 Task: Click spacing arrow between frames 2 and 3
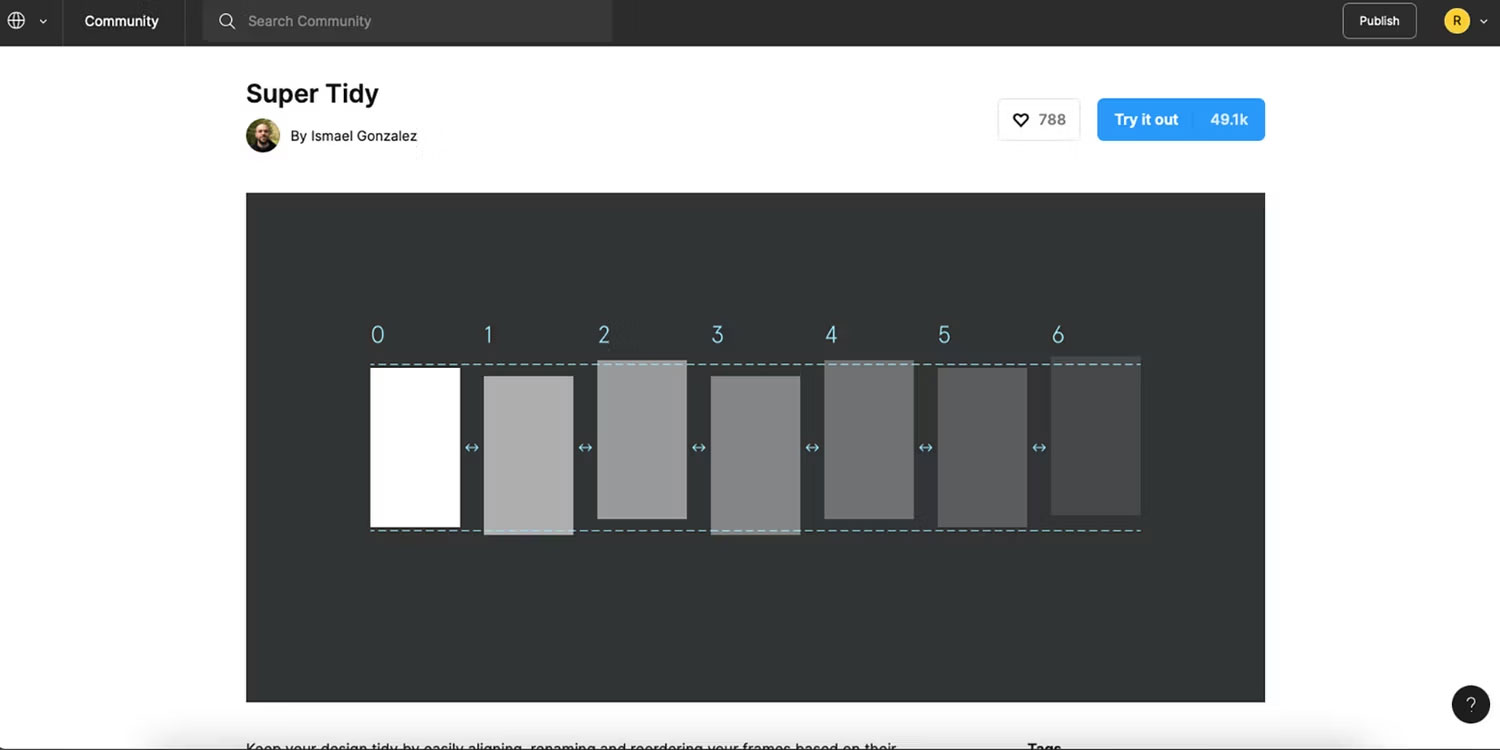(x=699, y=448)
